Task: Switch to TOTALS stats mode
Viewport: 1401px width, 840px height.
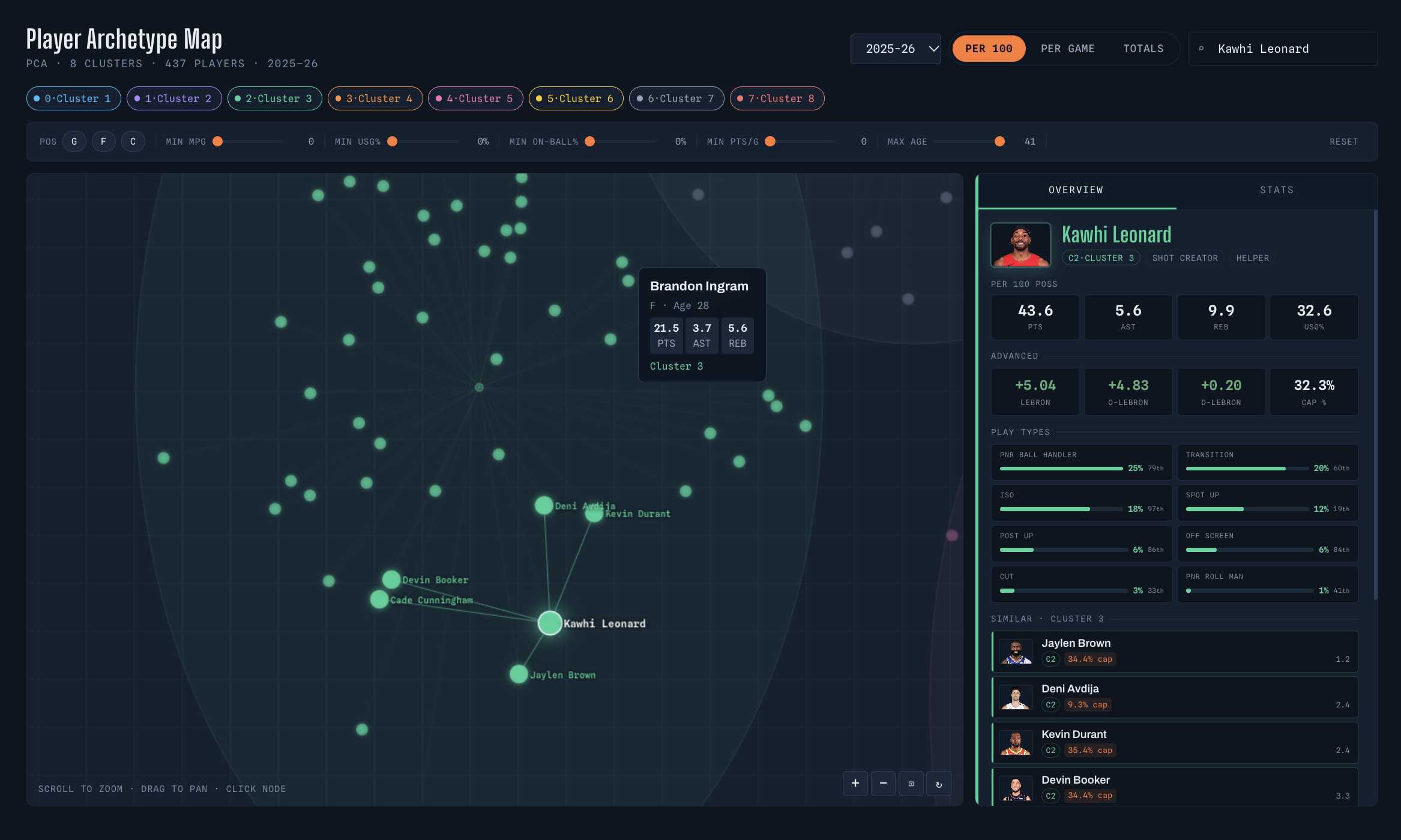Action: click(1143, 49)
